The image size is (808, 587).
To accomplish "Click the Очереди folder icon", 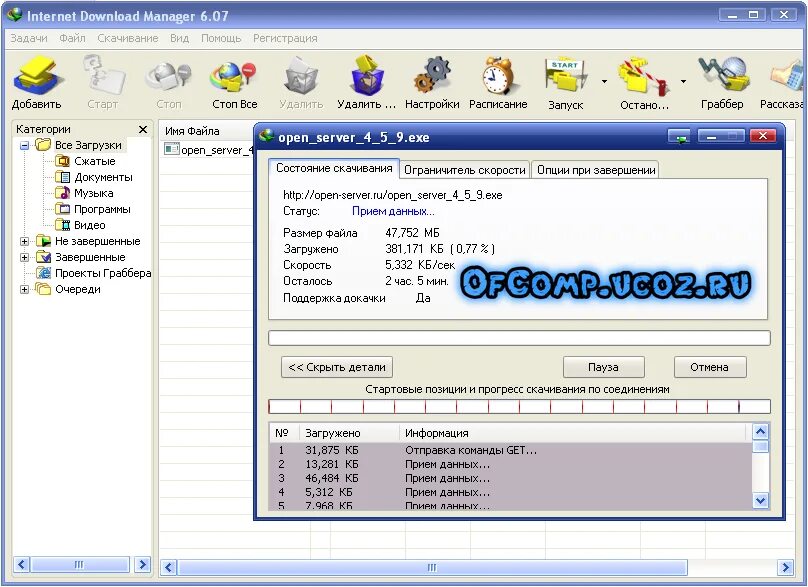I will tap(43, 289).
